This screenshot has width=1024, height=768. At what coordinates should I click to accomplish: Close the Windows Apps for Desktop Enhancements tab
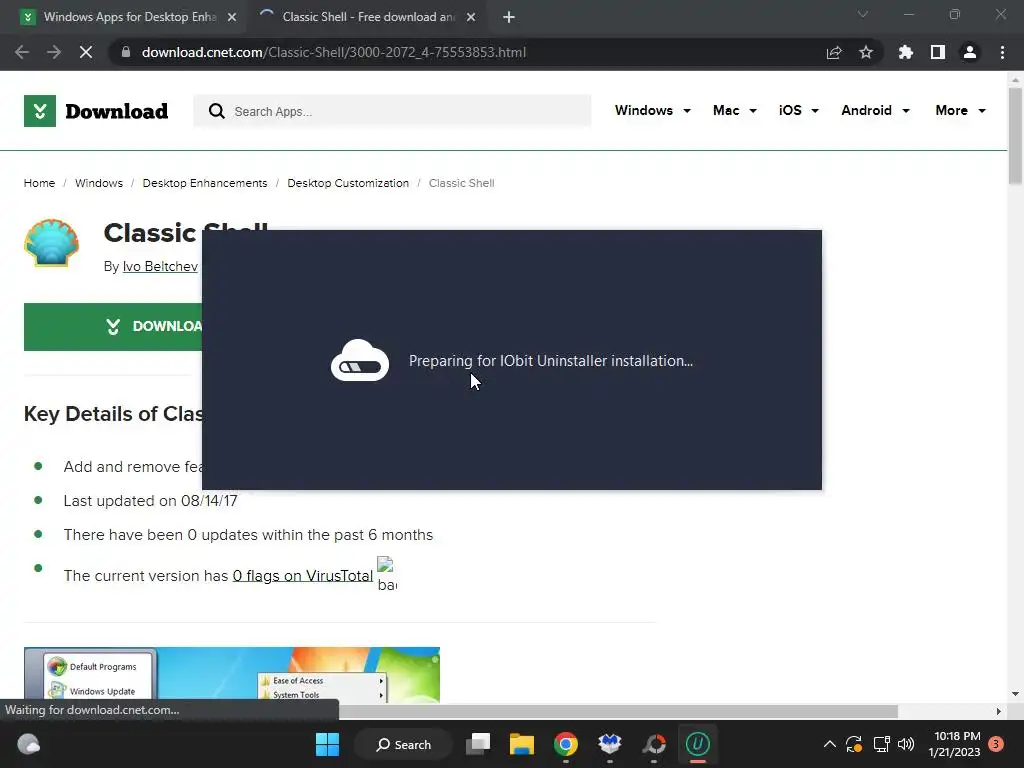tap(232, 18)
